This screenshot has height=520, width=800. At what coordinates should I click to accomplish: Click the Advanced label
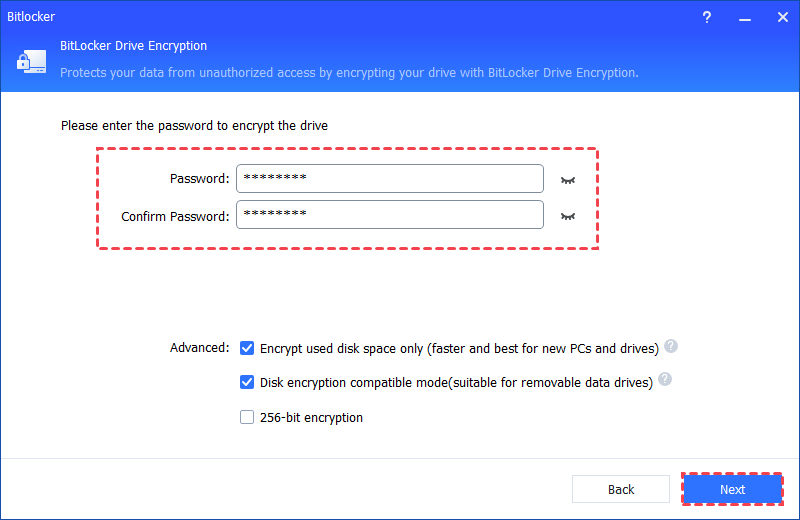click(x=199, y=348)
